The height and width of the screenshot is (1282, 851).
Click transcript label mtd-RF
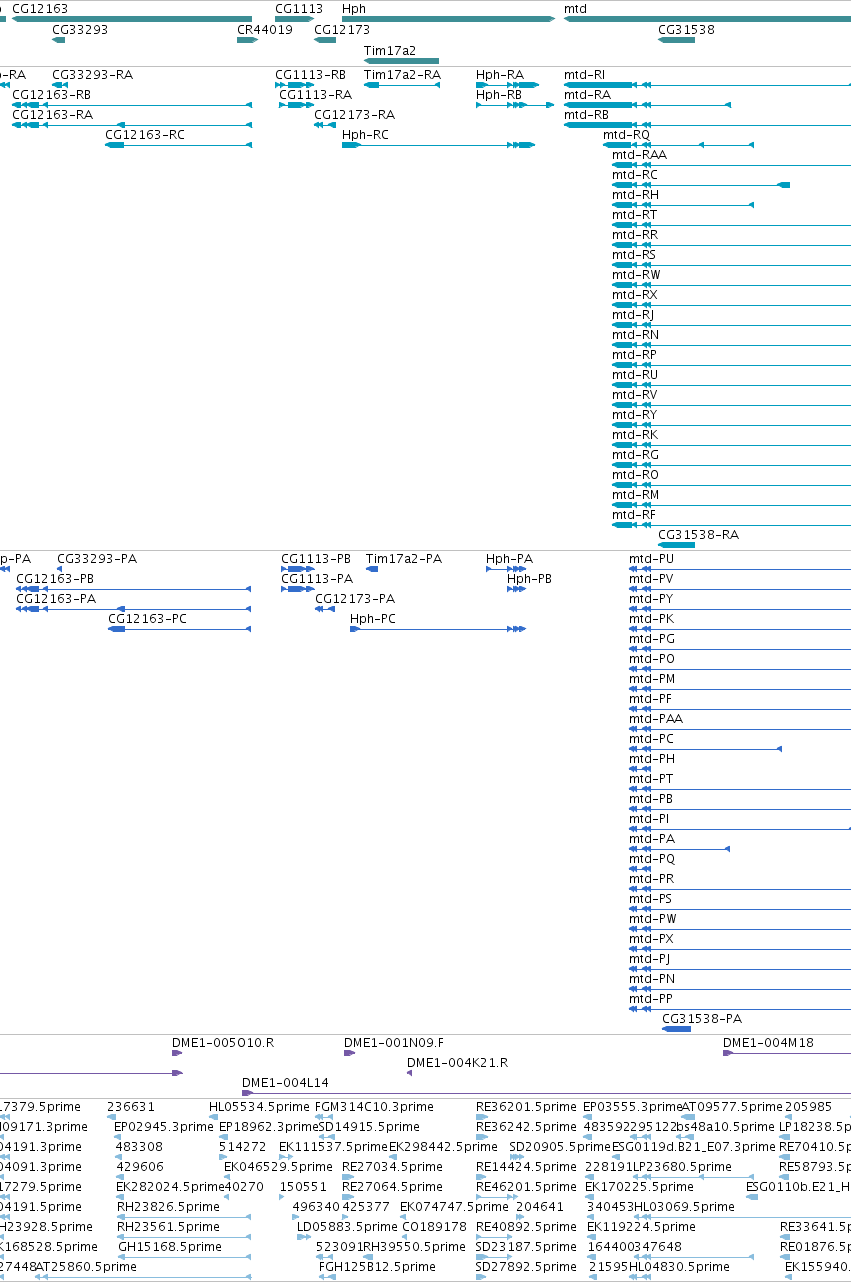tap(634, 515)
